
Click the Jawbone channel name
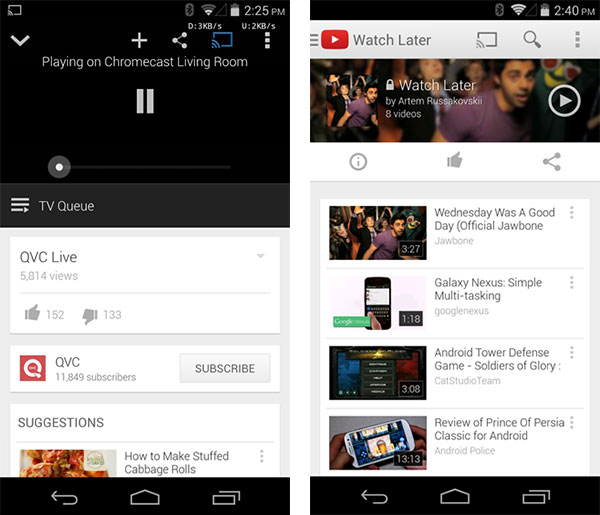(454, 241)
